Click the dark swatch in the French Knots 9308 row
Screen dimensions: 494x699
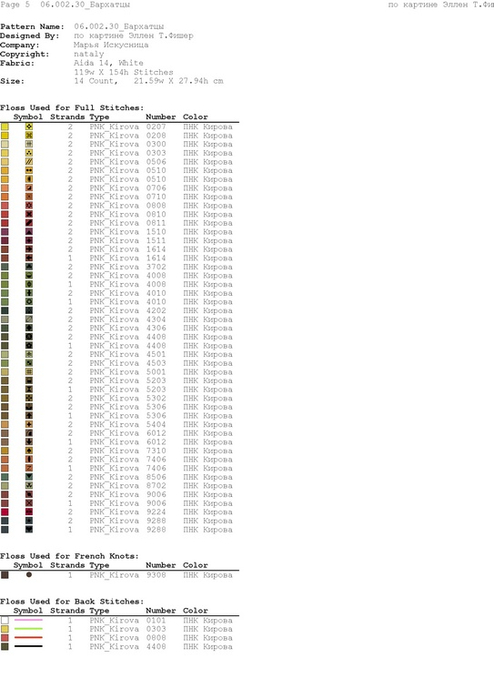pos(5,575)
